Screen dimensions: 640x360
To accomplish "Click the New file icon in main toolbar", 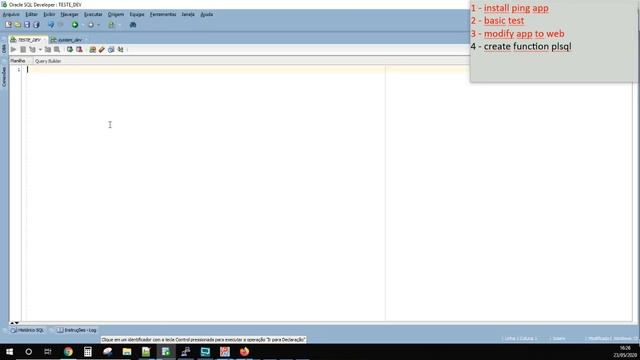I will [8, 25].
